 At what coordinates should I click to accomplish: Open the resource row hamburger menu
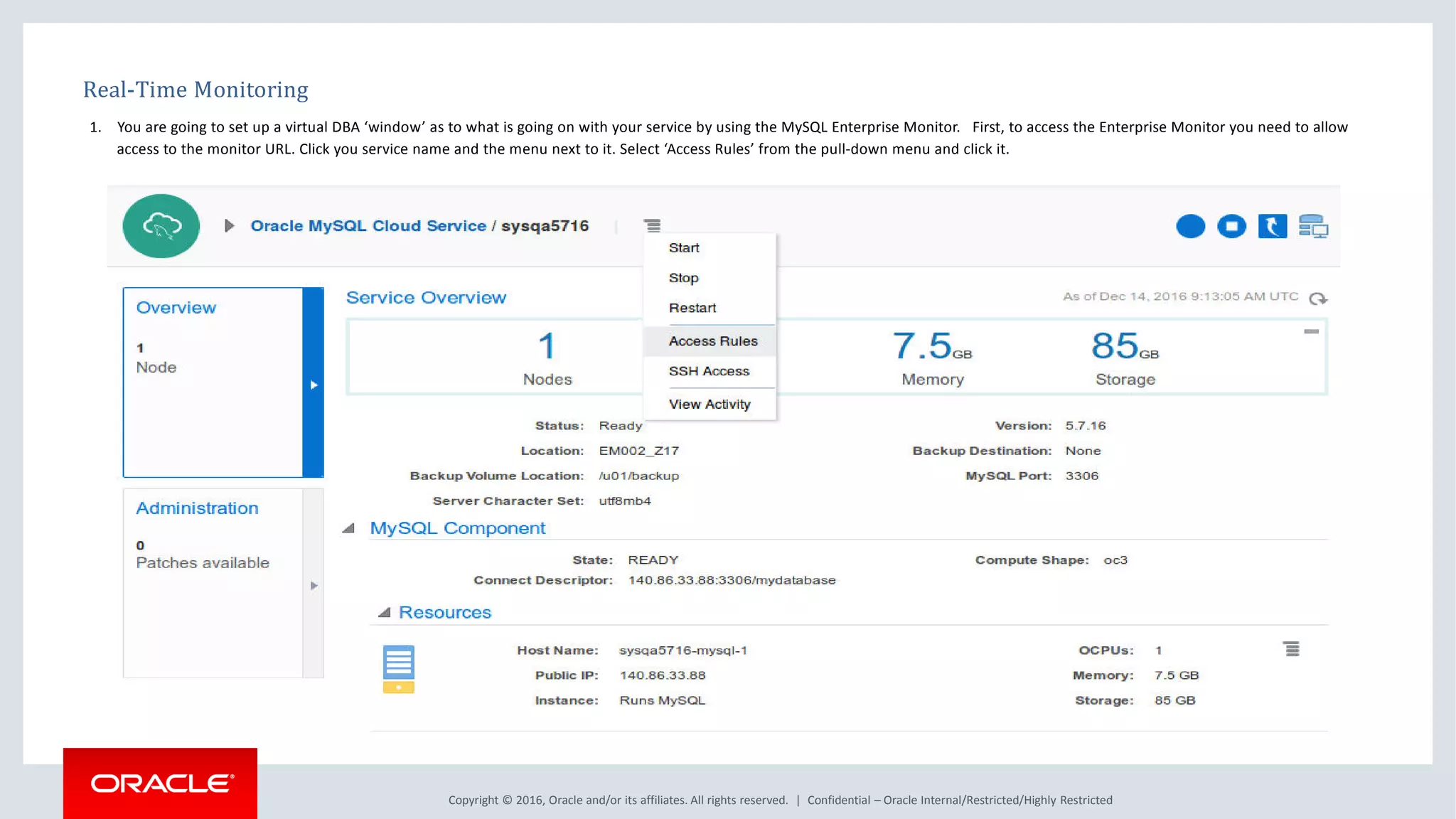tap(1292, 649)
